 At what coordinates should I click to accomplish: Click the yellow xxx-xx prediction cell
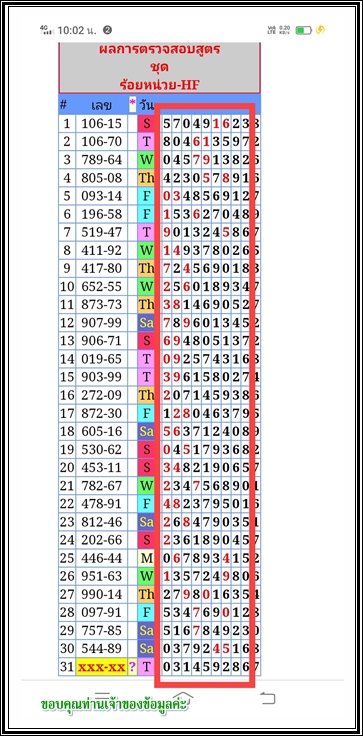point(101,667)
